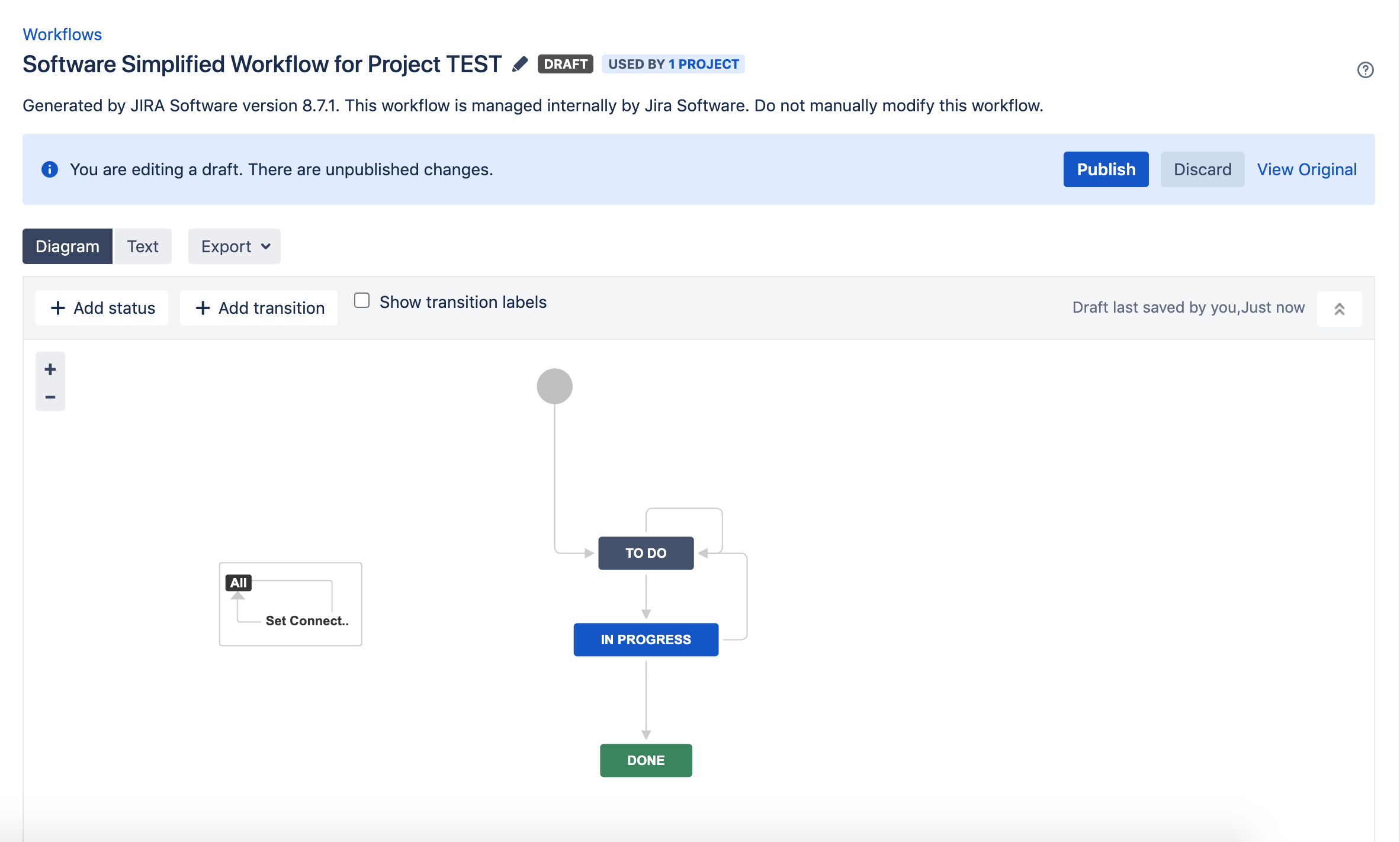Zoom out the diagram with minus icon

[x=50, y=397]
